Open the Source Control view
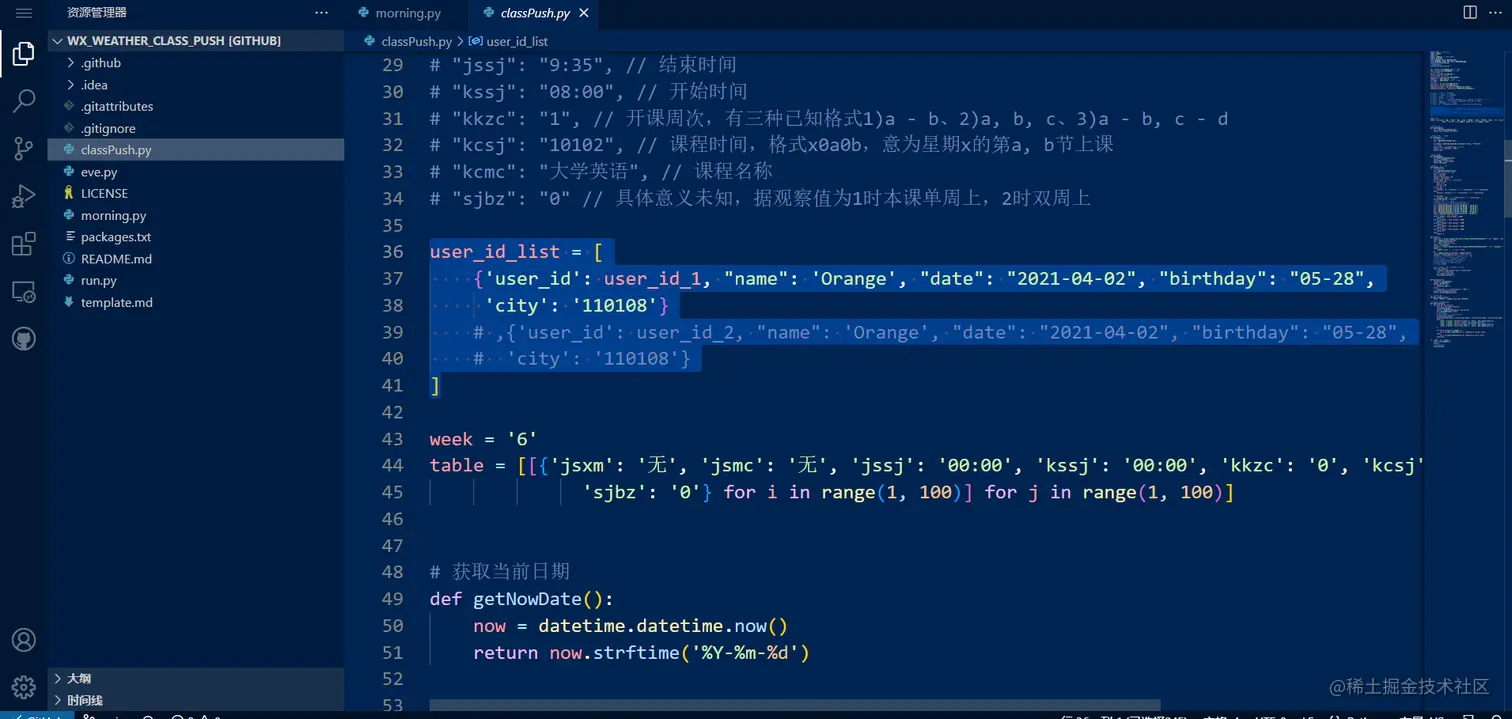The image size is (1512, 719). coord(24,149)
